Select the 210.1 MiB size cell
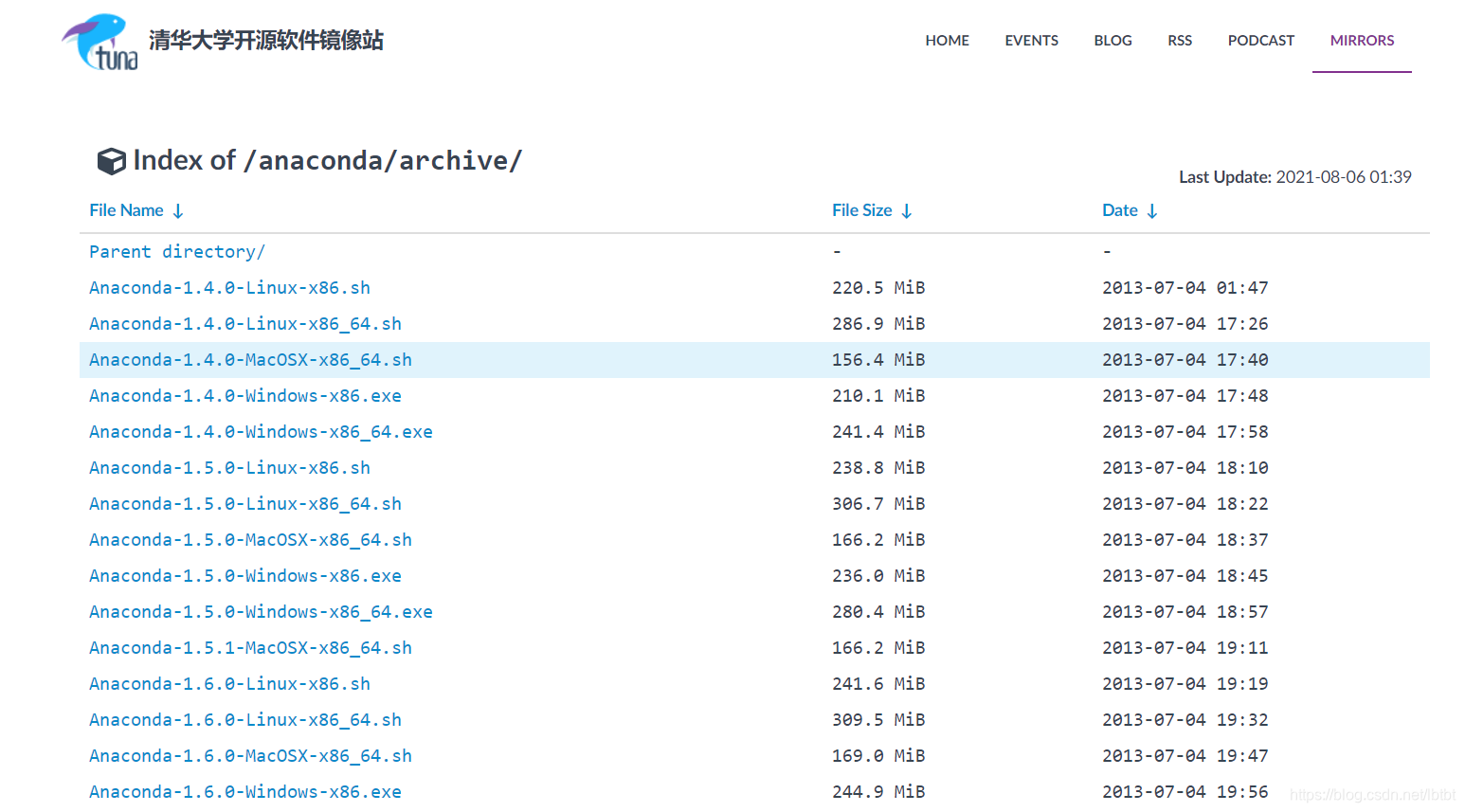 [878, 396]
